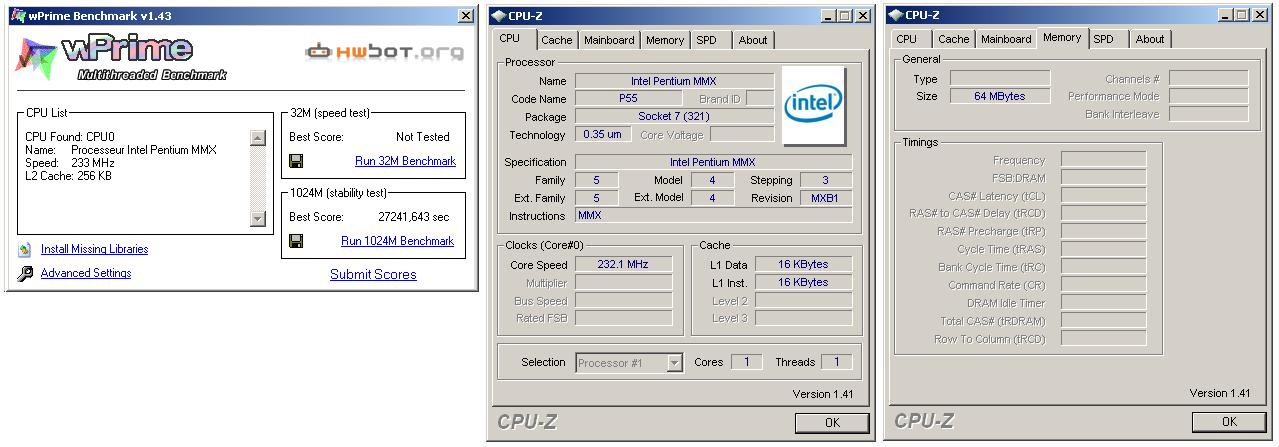Screen dimensions: 1279x447
Task: Click the Not Tested score text
Action: tap(423, 137)
